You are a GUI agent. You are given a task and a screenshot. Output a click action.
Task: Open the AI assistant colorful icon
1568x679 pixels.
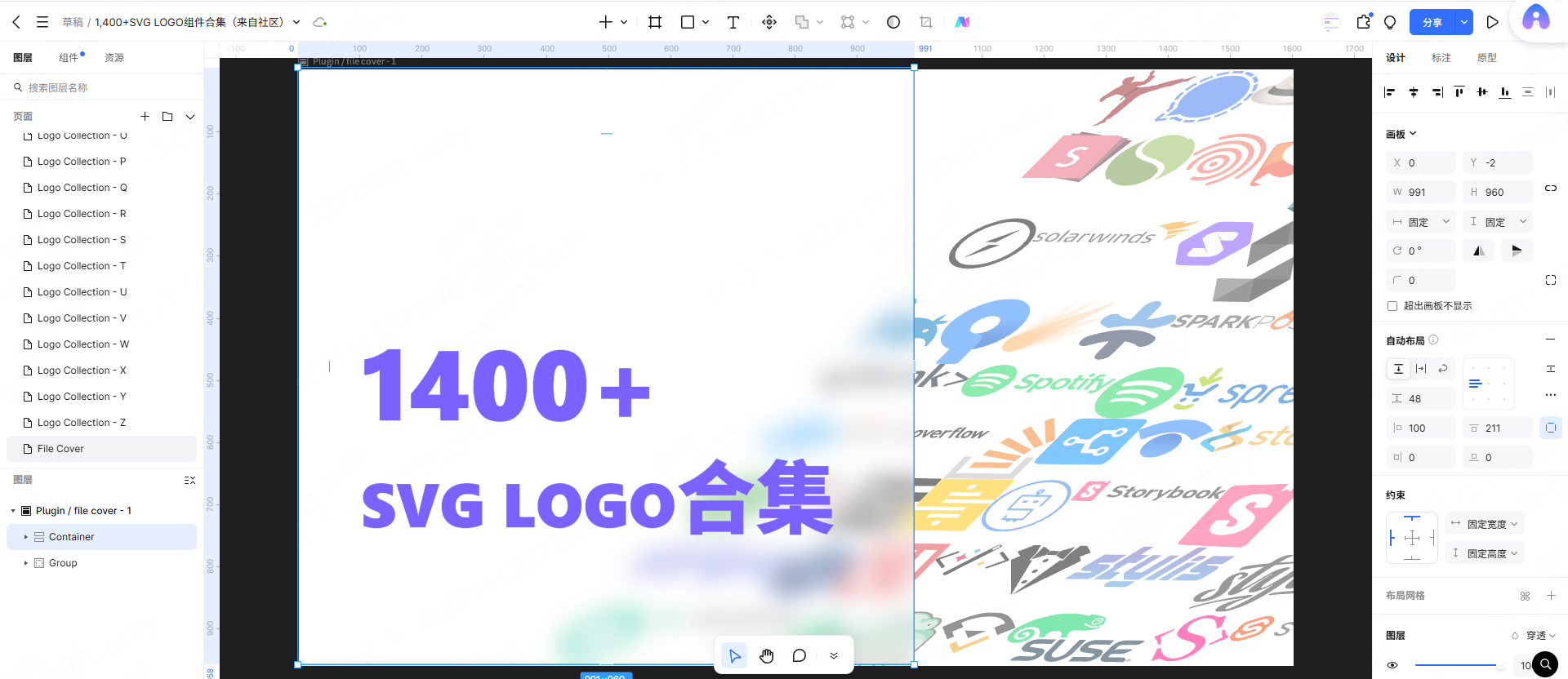pyautogui.click(x=962, y=22)
